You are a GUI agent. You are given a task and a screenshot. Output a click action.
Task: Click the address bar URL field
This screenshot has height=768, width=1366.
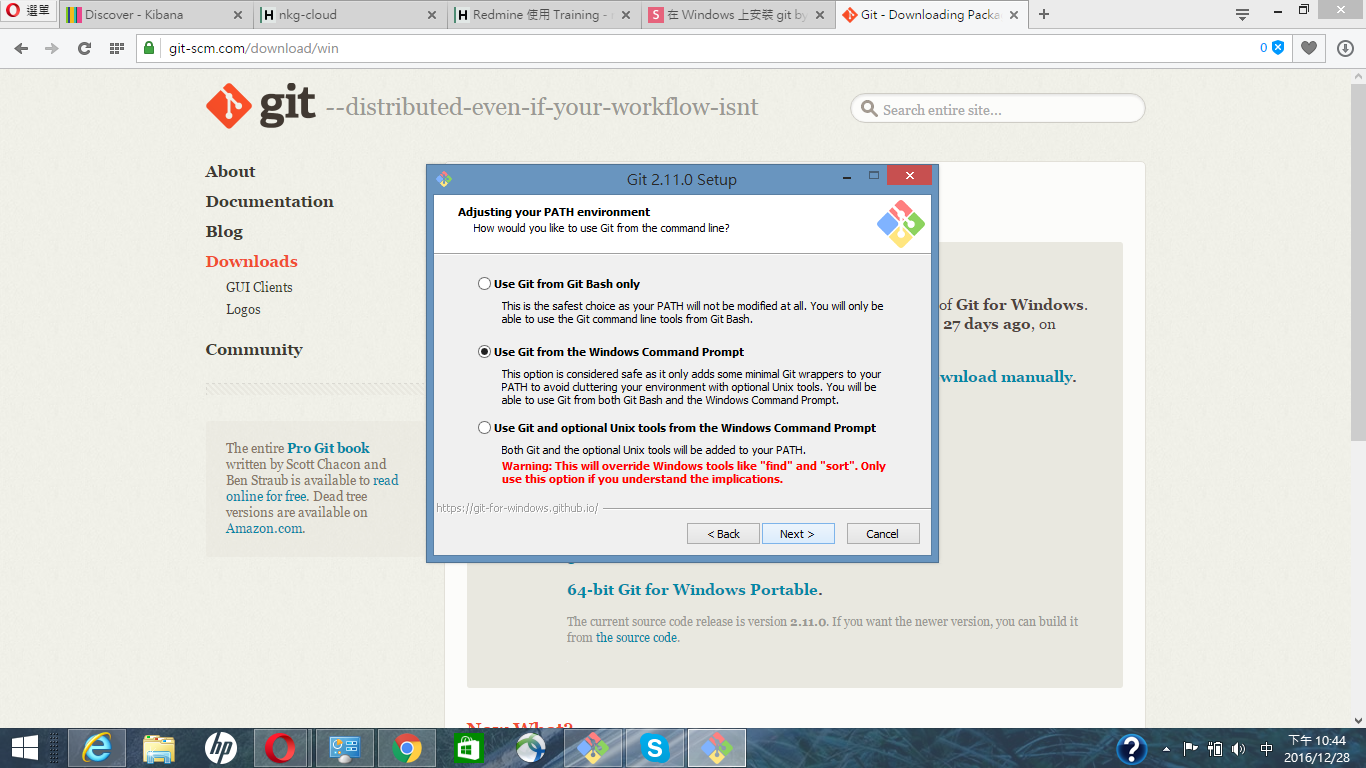(x=700, y=48)
